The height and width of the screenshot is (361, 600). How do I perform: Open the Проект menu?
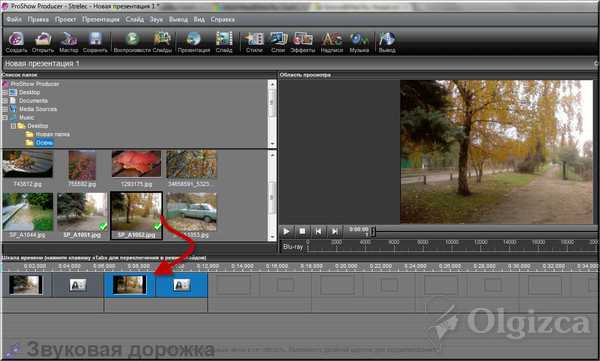click(x=65, y=20)
